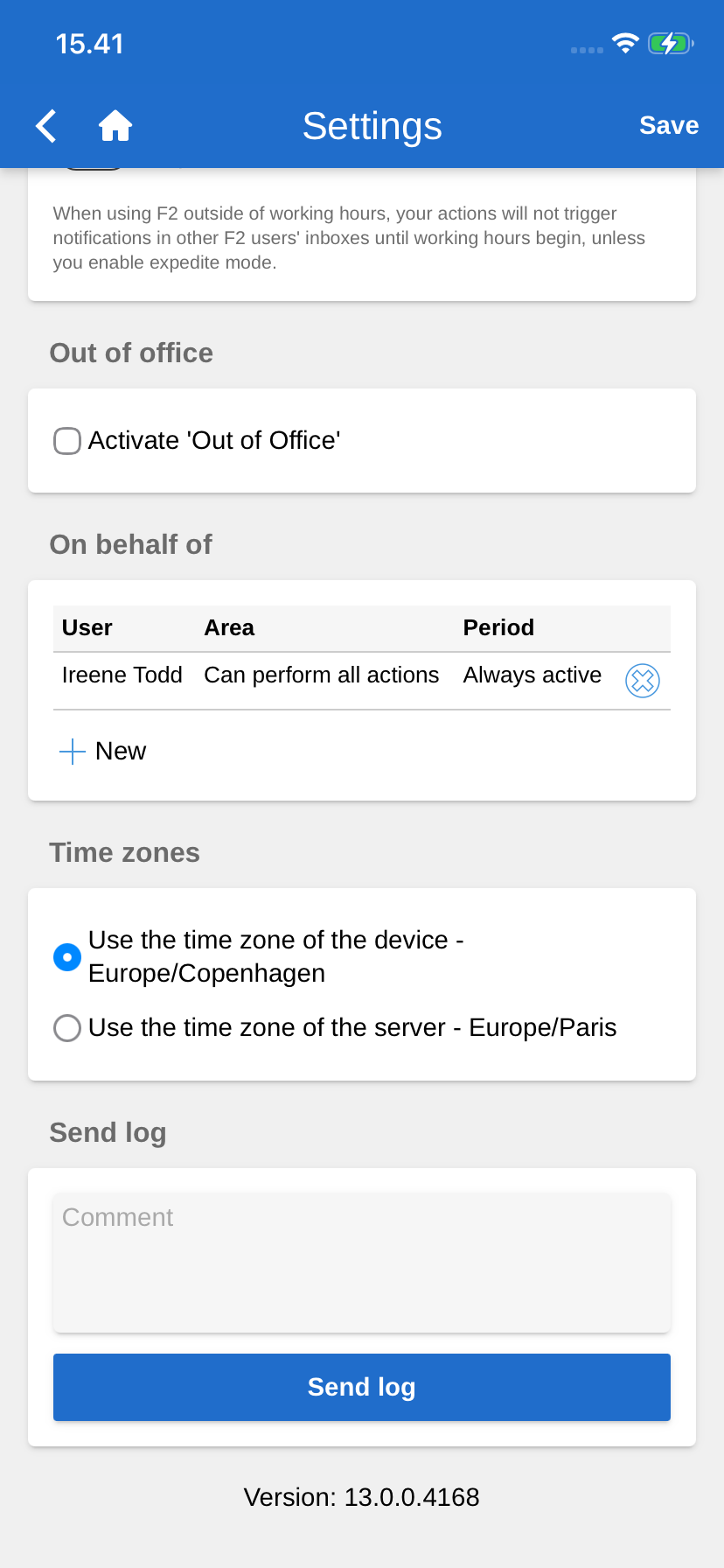This screenshot has height=1568, width=724.
Task: Select the device time zone Europe/Copenhagen option
Action: [67, 957]
